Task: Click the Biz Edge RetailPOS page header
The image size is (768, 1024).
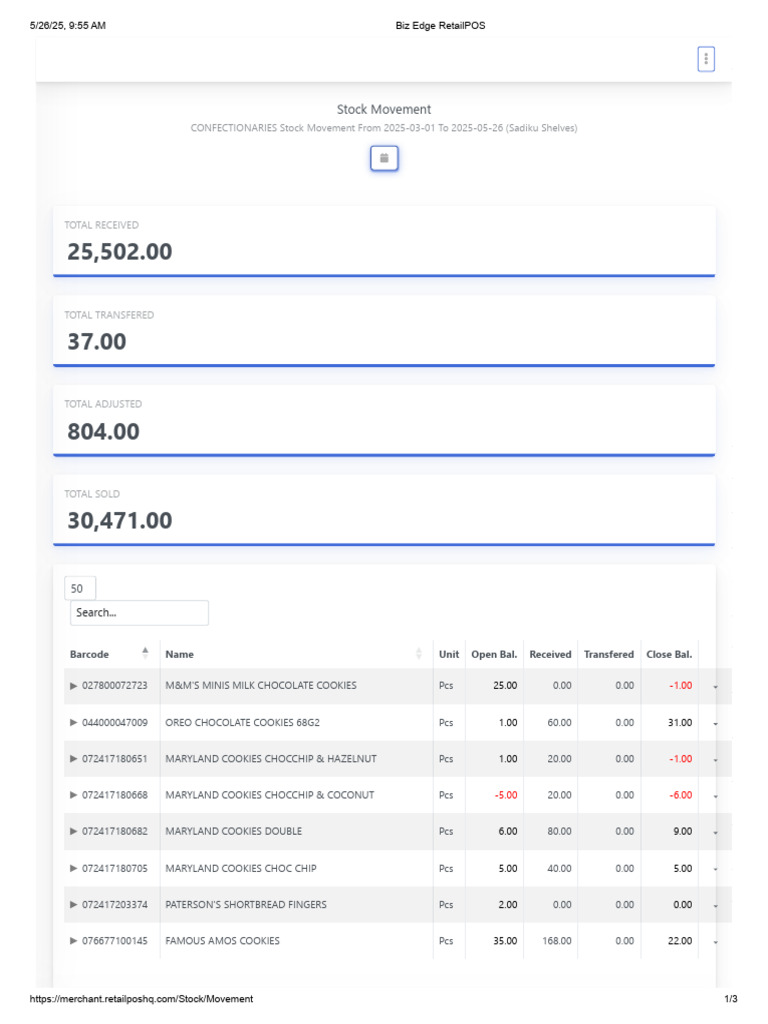Action: click(440, 25)
